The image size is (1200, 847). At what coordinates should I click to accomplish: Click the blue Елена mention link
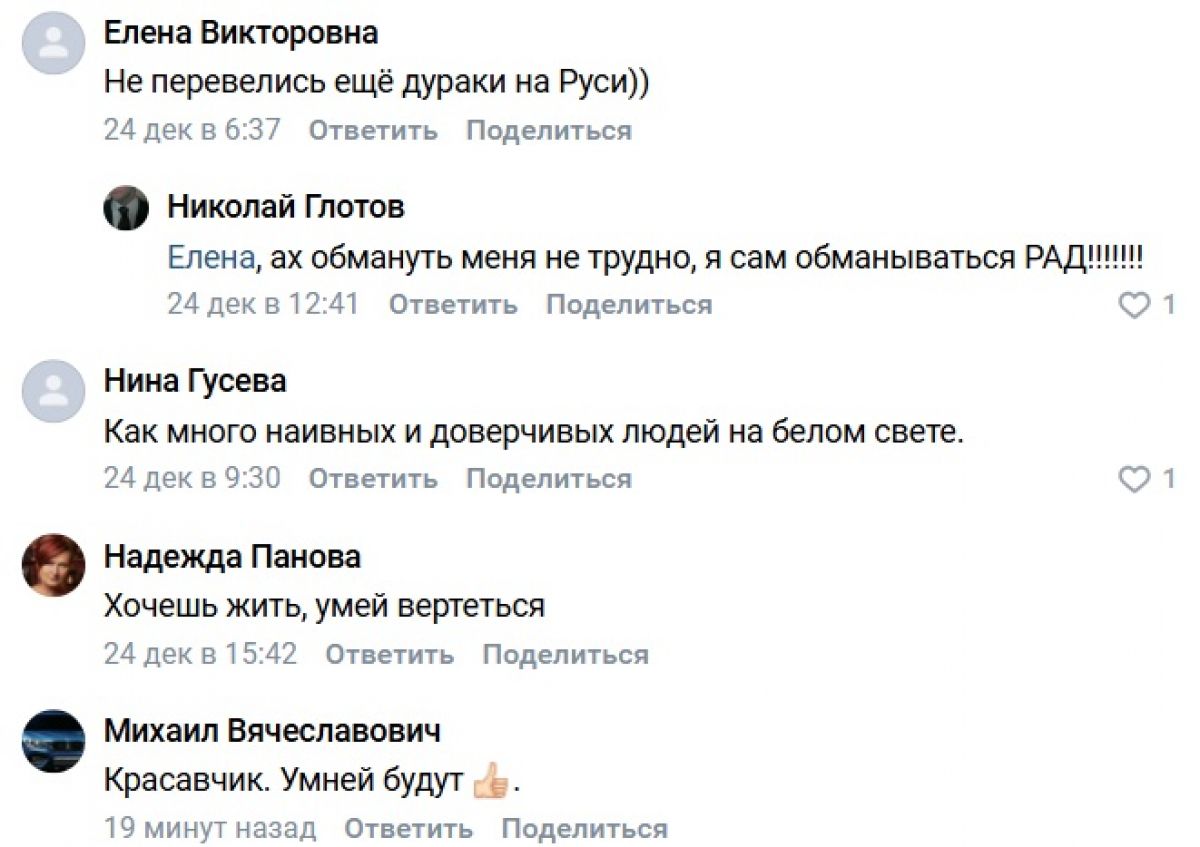pos(210,258)
